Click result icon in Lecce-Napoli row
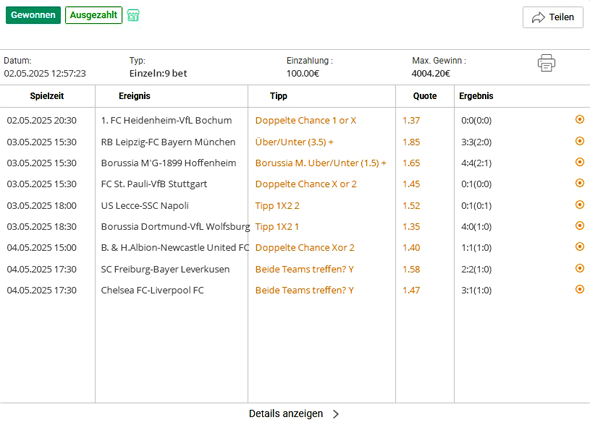Viewport: 590px width, 425px height. [x=579, y=204]
